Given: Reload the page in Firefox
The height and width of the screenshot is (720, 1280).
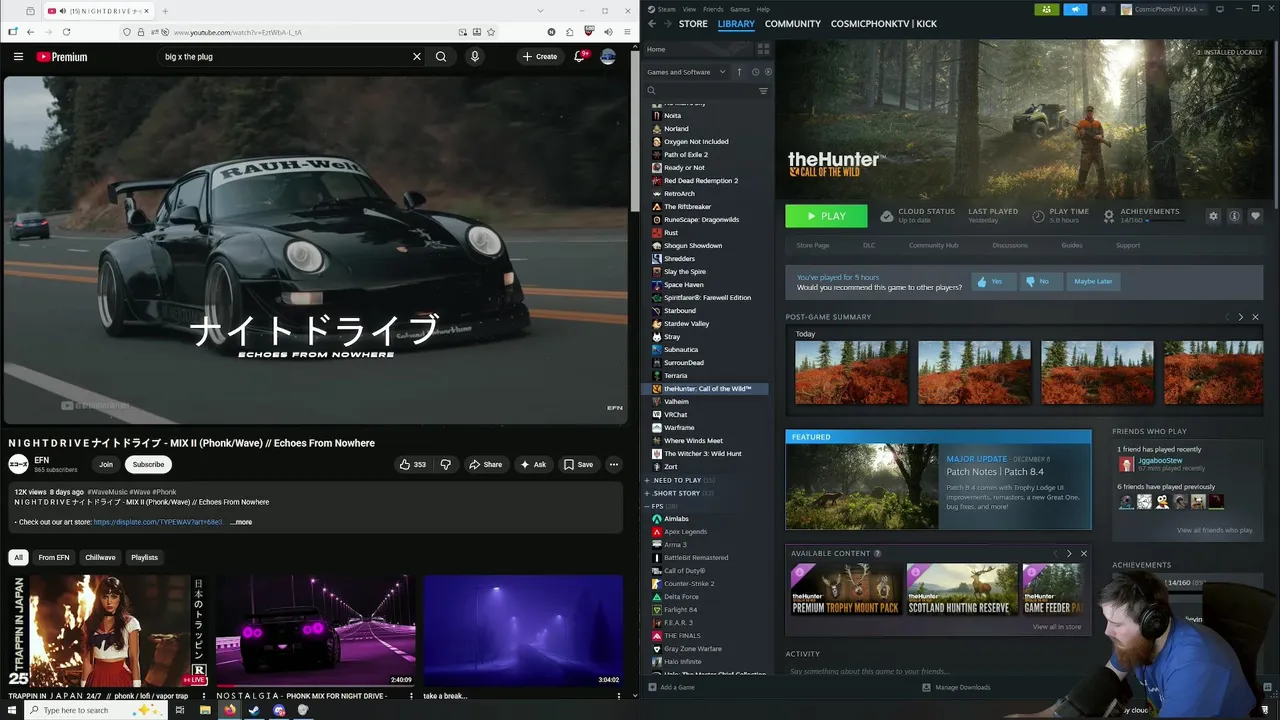Looking at the screenshot, I should point(66,32).
